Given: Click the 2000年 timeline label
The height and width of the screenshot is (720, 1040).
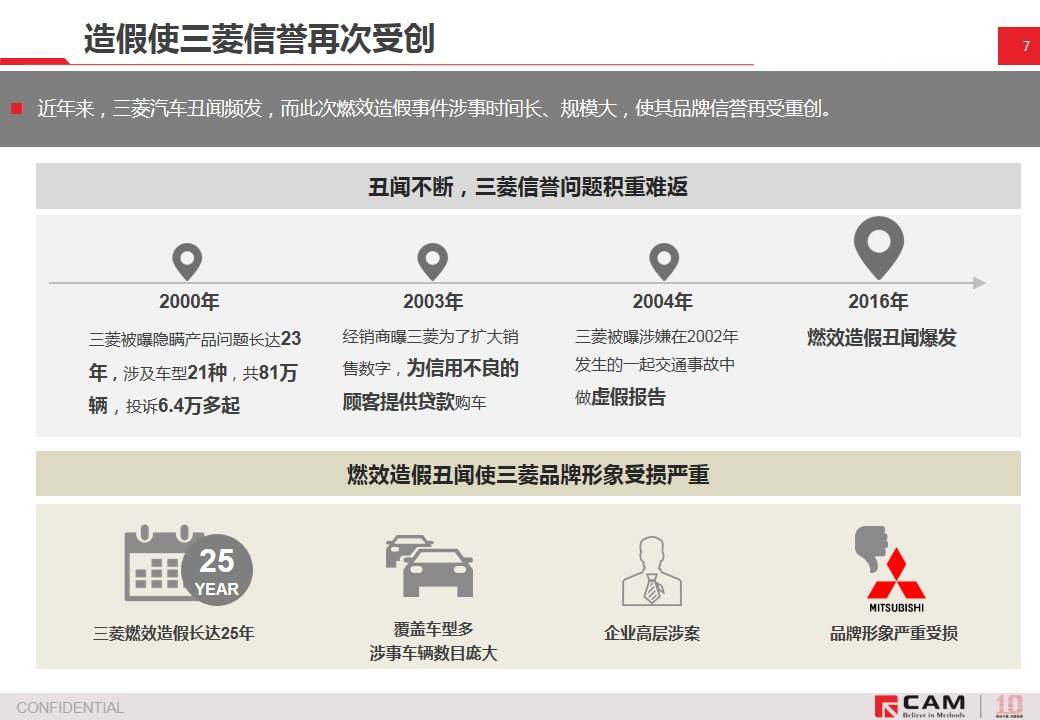Looking at the screenshot, I should click(189, 302).
